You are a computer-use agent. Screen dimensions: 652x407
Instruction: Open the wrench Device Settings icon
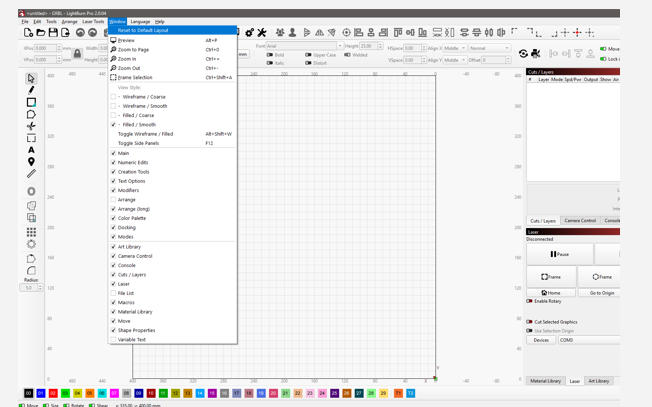[x=262, y=33]
